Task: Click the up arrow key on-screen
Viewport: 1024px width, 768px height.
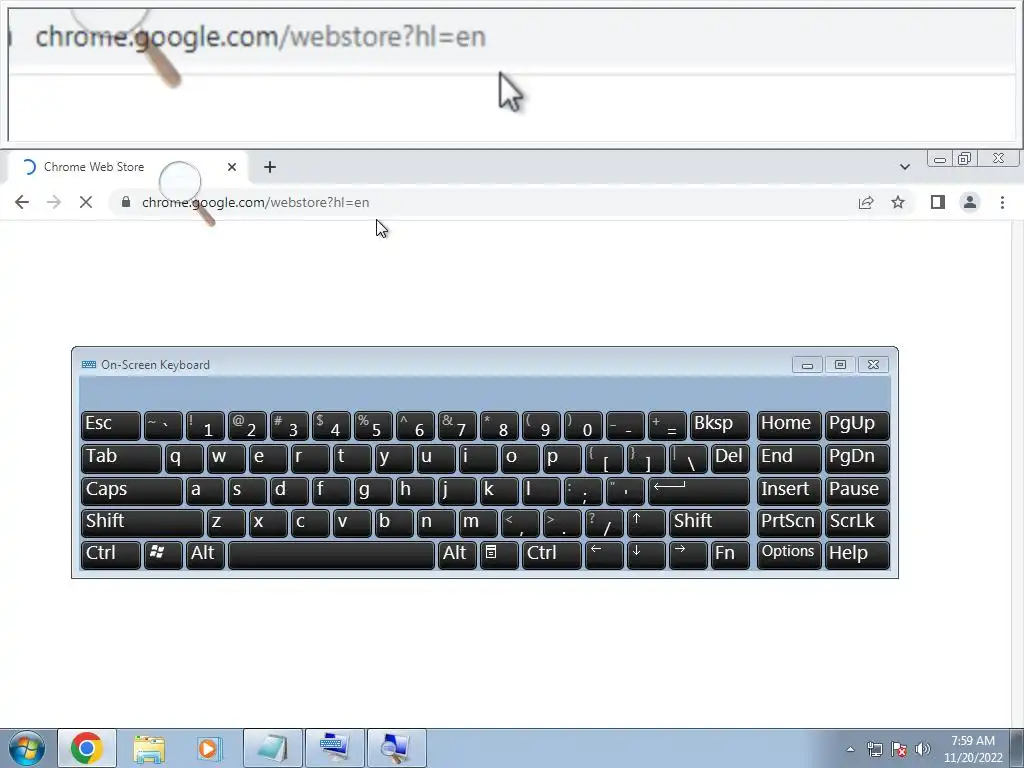Action: 647,523
